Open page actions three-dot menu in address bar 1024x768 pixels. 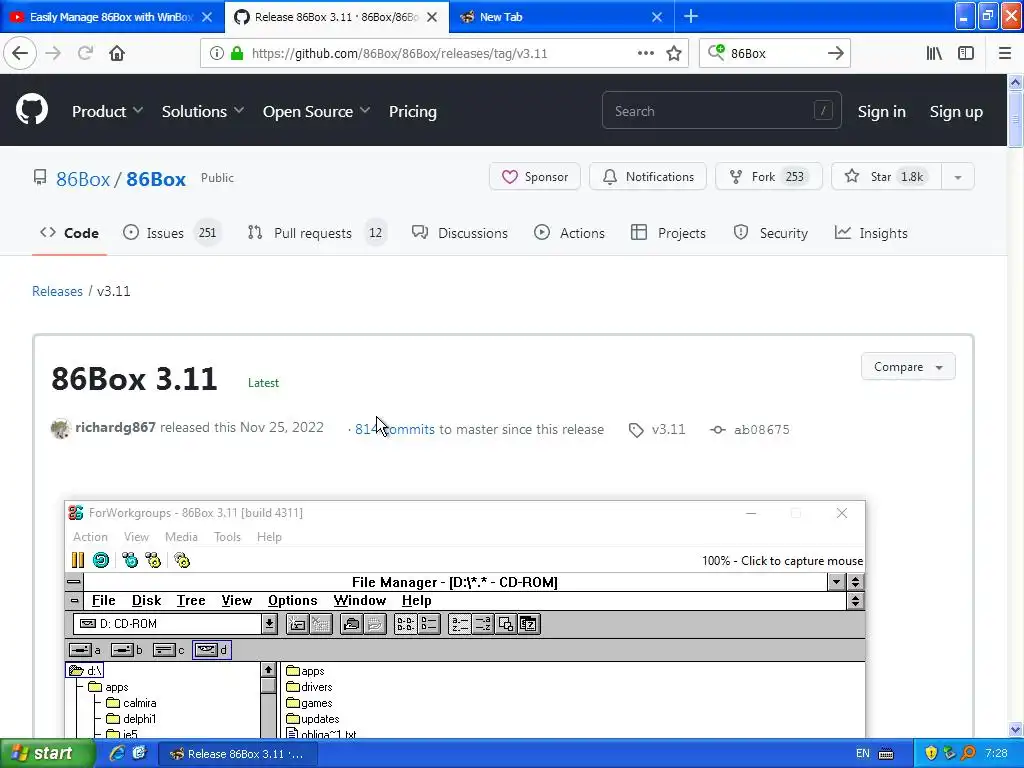point(645,53)
